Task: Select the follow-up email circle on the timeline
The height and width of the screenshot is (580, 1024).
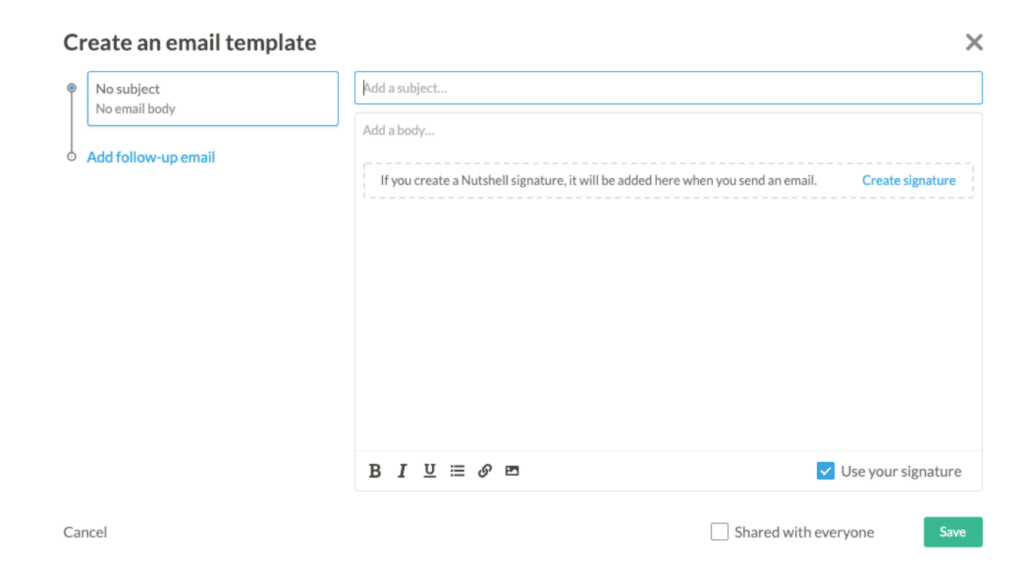Action: 71,156
